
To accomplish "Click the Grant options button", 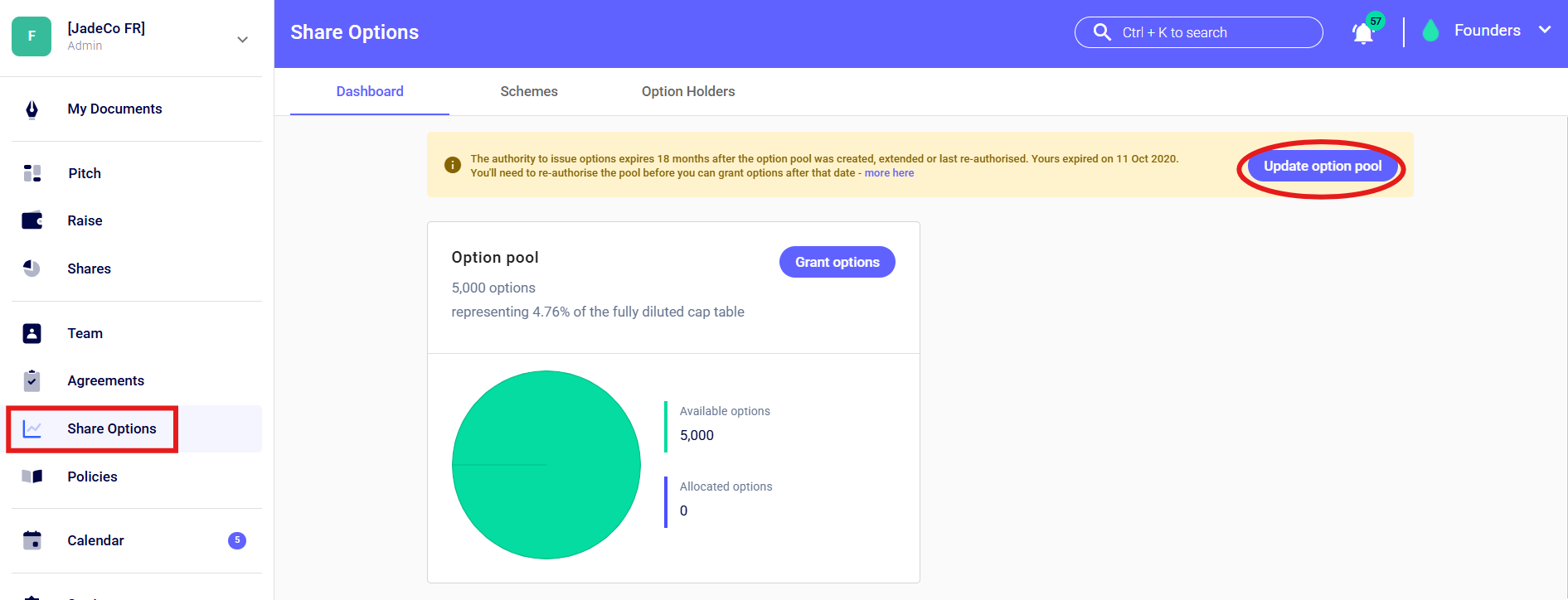I will click(x=837, y=262).
